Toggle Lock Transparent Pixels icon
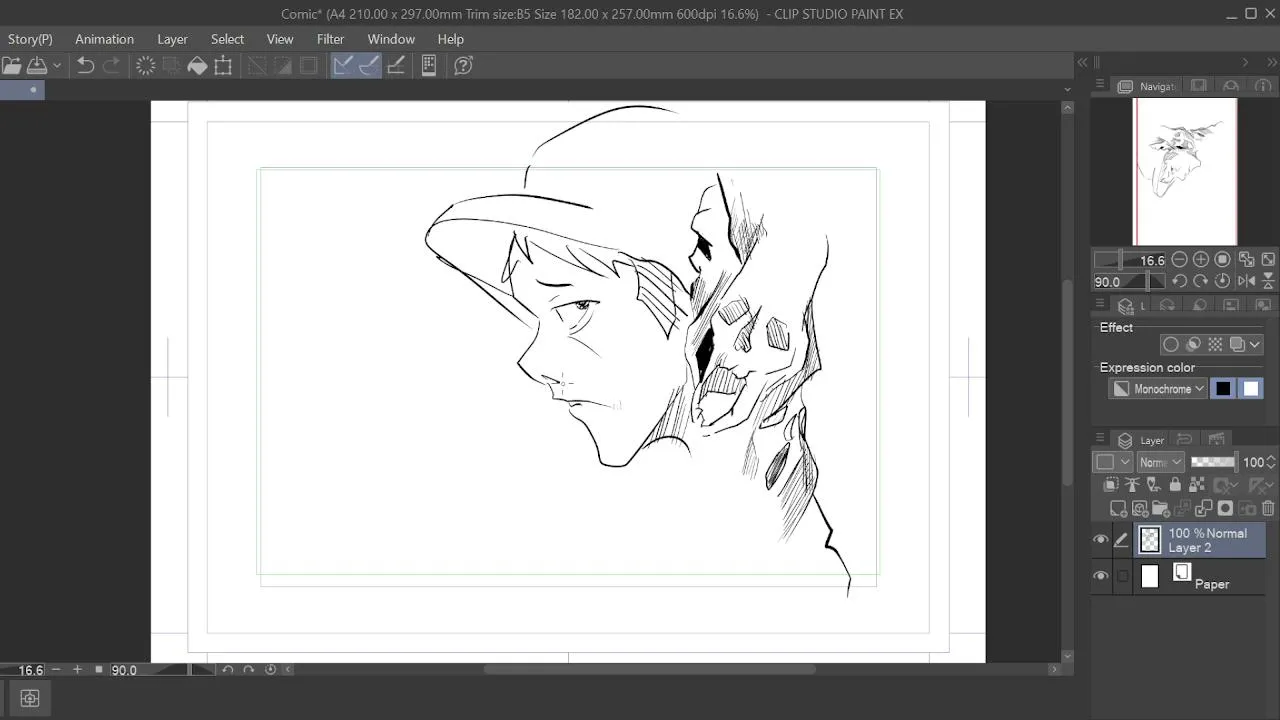The image size is (1280, 720). tap(1196, 485)
